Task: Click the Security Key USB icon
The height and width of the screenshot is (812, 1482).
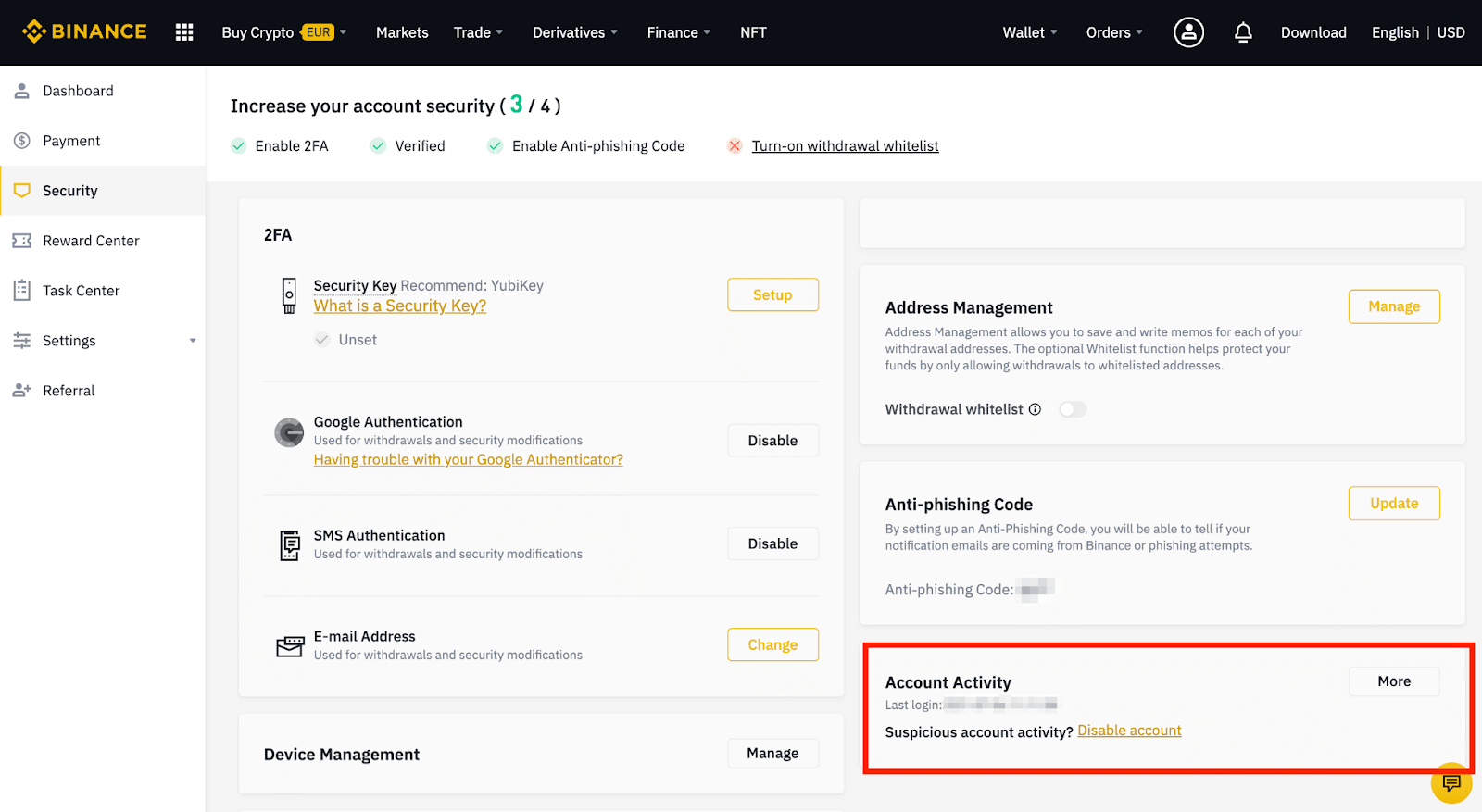Action: coord(289,296)
